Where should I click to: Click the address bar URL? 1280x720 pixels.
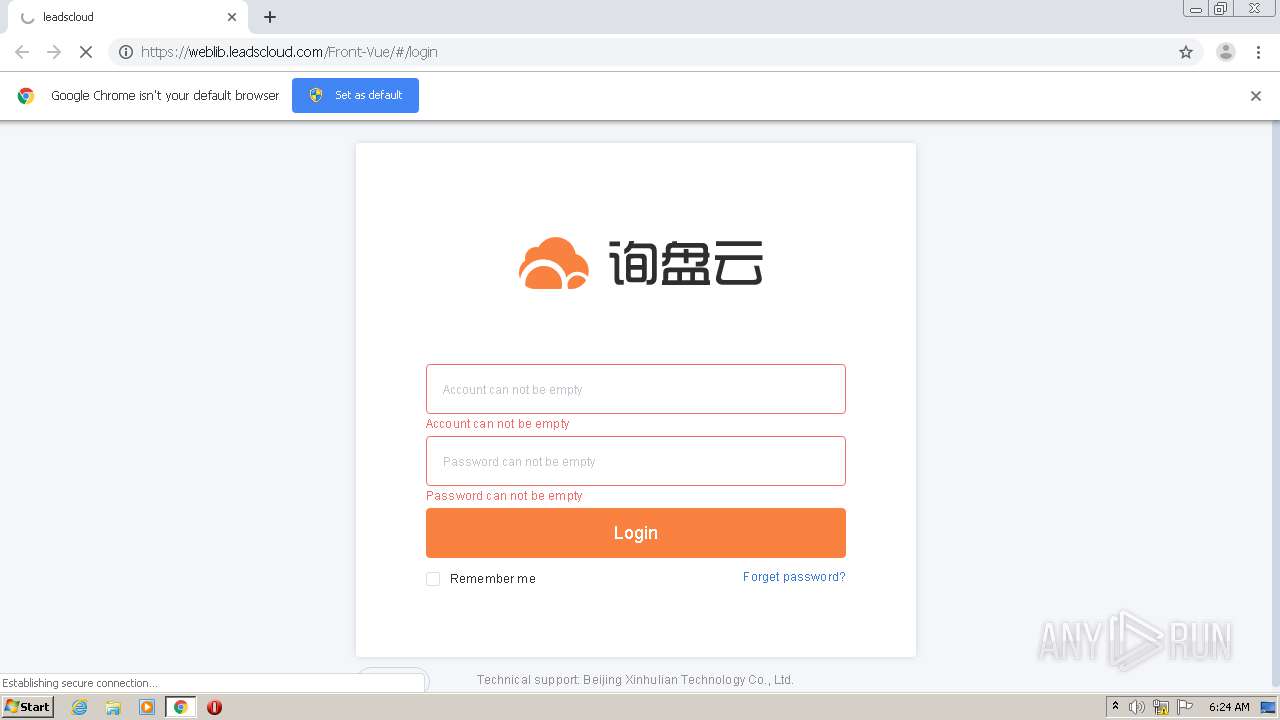[x=290, y=52]
